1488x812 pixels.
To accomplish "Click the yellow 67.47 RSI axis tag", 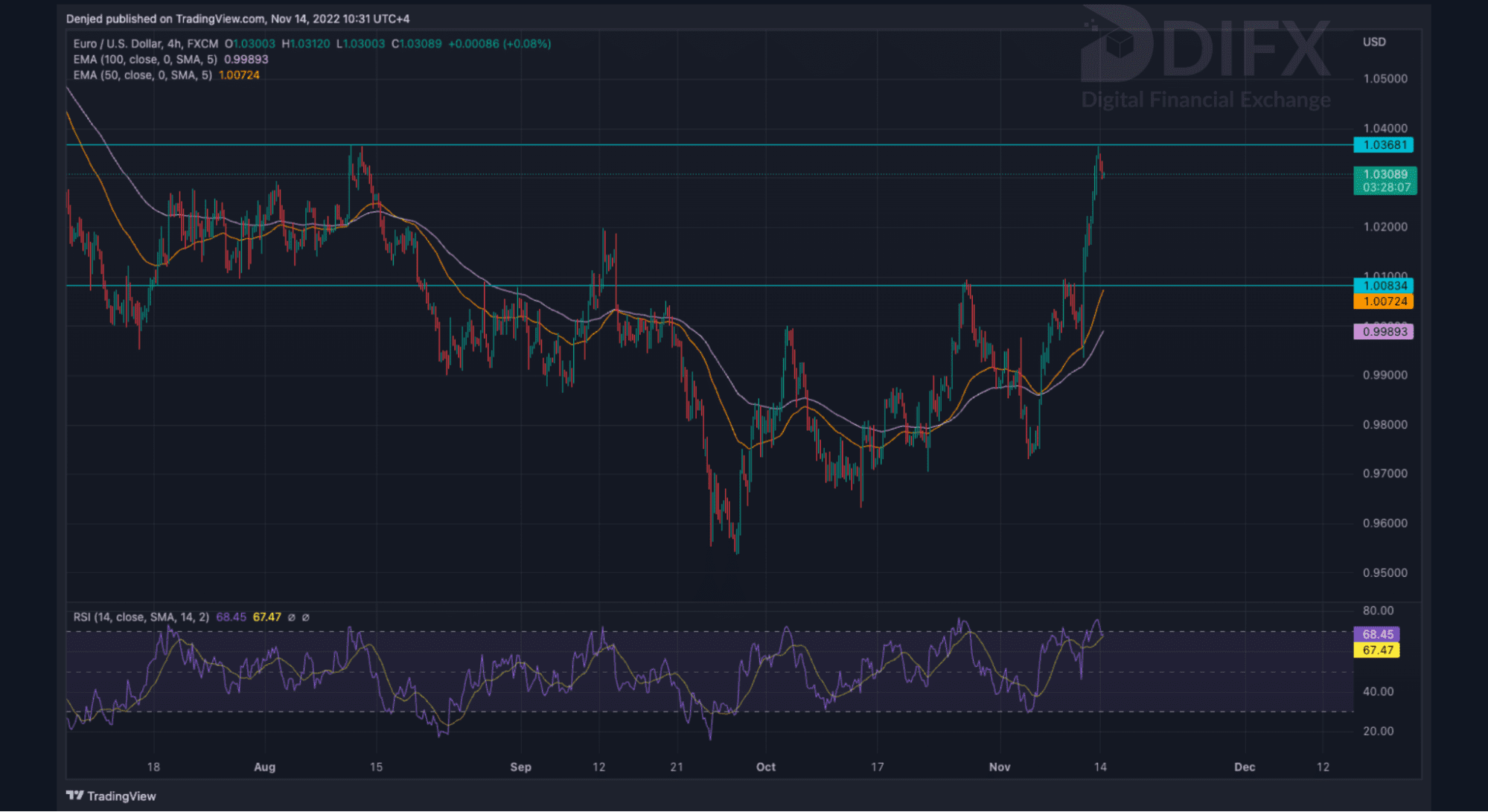I will pos(1377,650).
